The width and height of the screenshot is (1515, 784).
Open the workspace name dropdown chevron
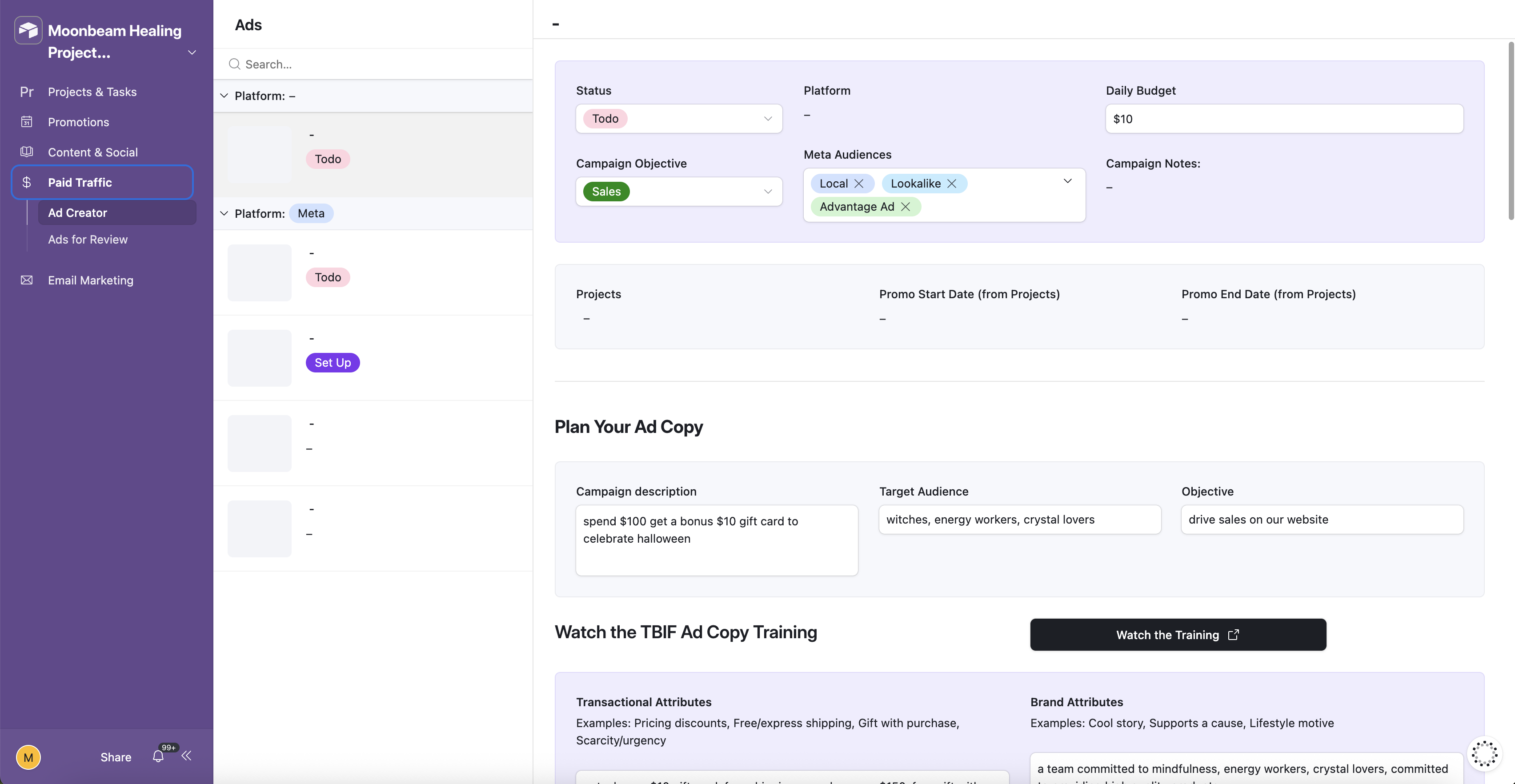click(x=192, y=52)
